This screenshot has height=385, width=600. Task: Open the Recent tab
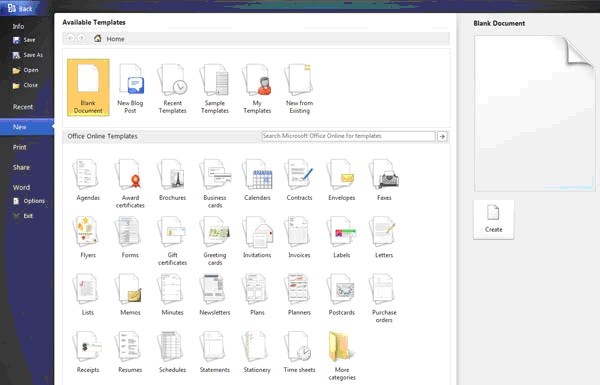[23, 107]
